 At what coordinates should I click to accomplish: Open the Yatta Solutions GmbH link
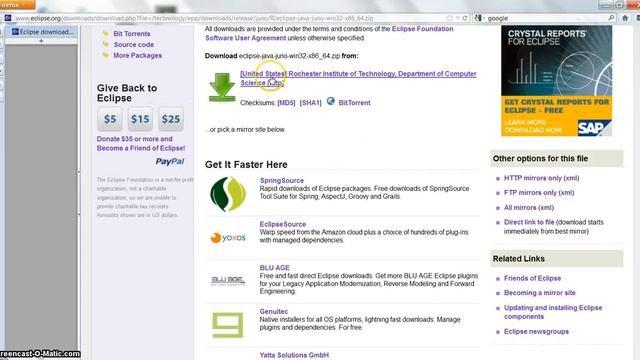(294, 355)
